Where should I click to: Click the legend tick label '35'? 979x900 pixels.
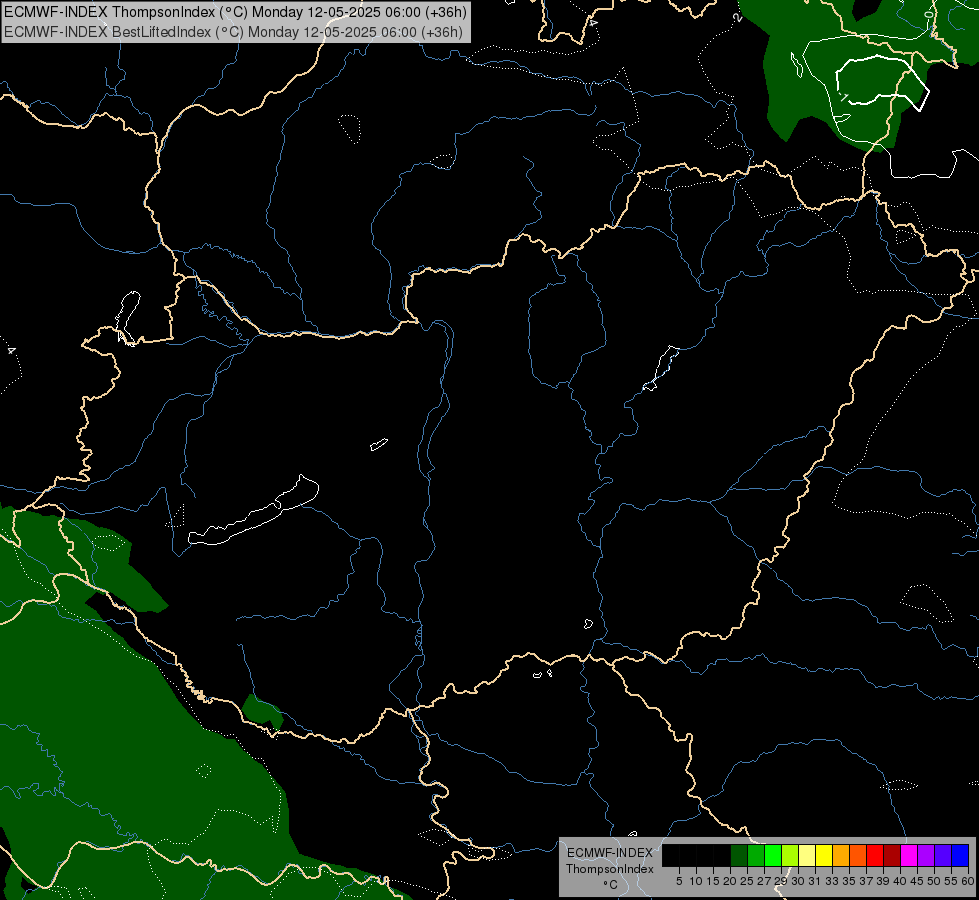tap(849, 881)
